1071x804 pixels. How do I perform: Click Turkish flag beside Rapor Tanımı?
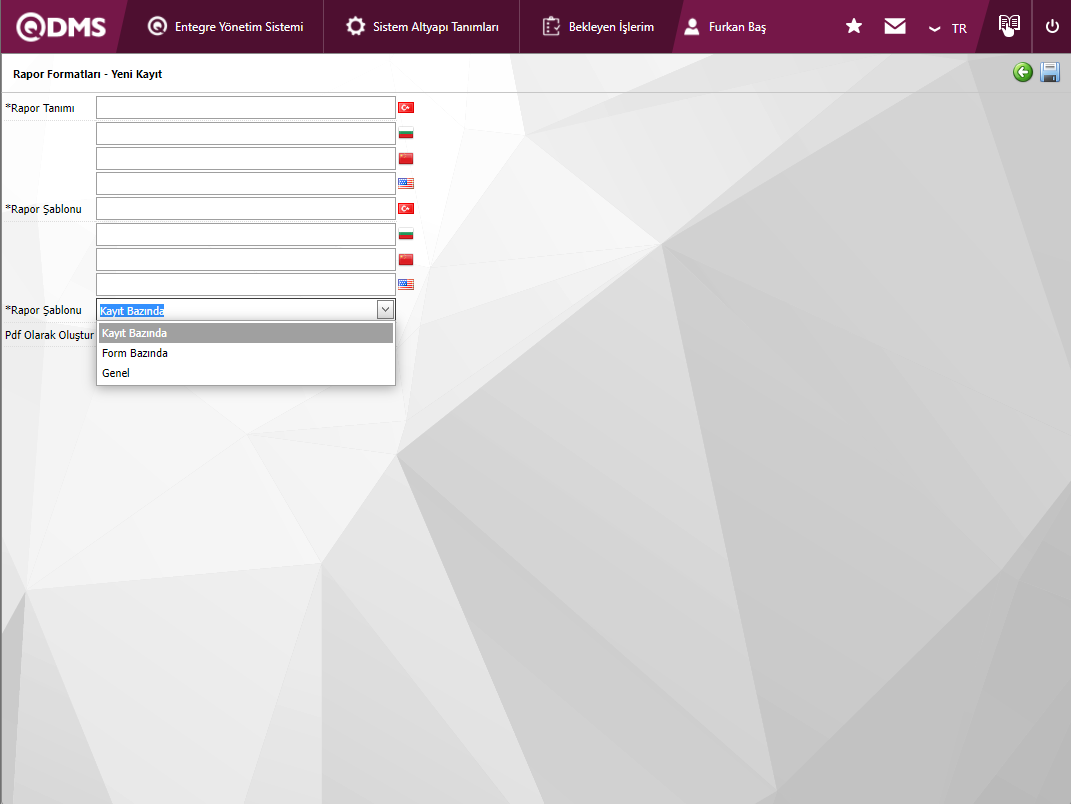click(x=406, y=107)
